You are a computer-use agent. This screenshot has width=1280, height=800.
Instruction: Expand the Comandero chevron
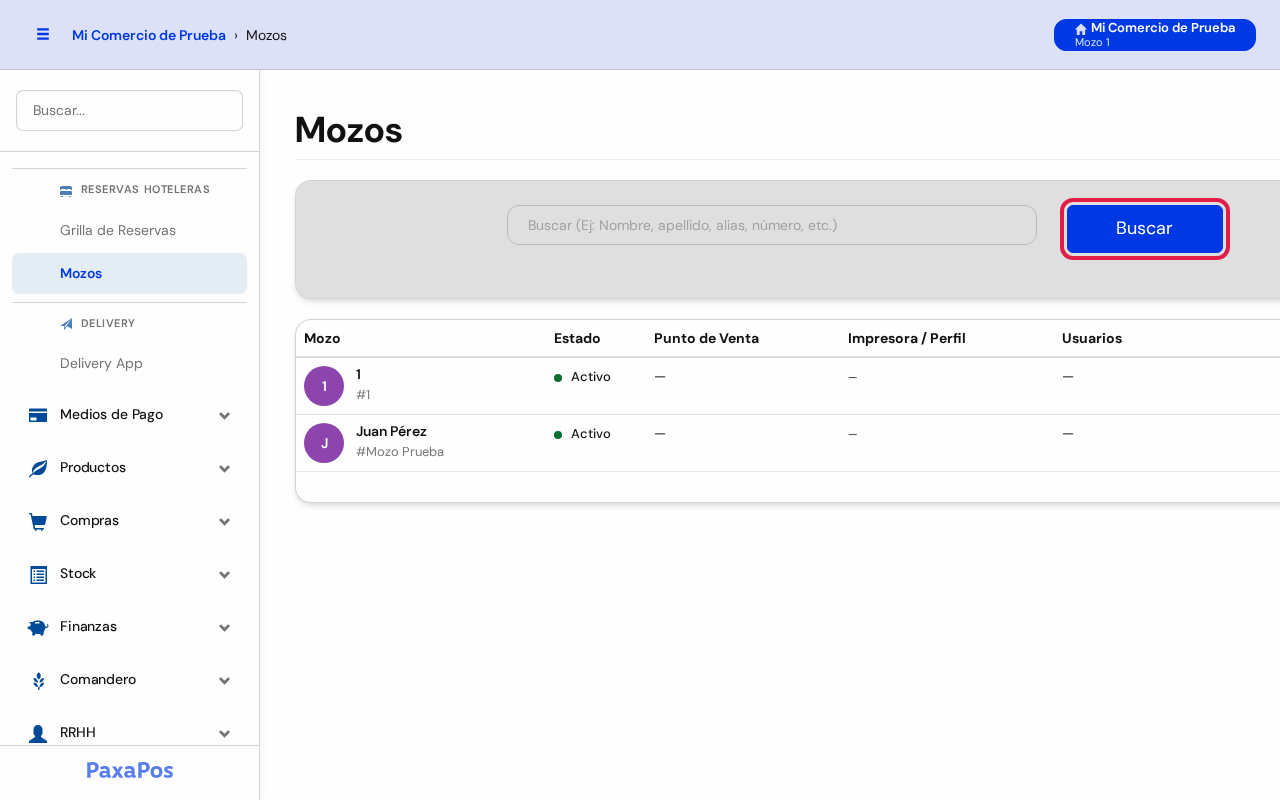(x=225, y=681)
